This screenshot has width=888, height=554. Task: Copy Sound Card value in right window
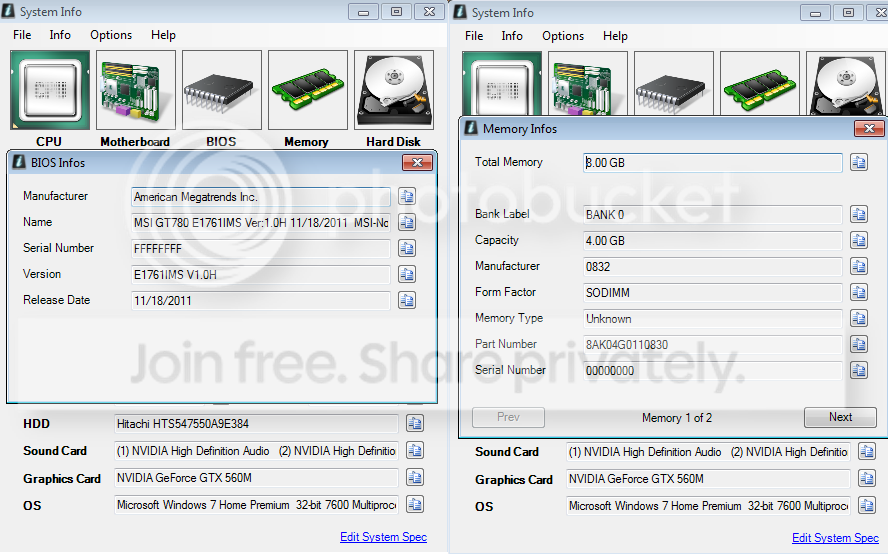point(866,452)
